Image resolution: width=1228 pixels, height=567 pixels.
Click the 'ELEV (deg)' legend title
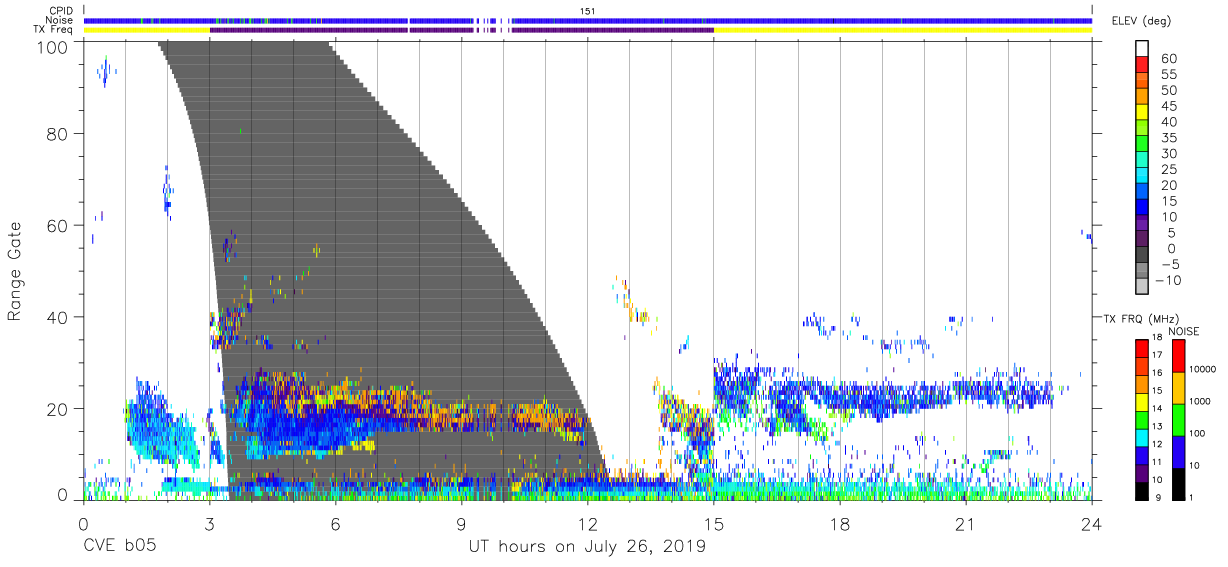tap(1143, 21)
